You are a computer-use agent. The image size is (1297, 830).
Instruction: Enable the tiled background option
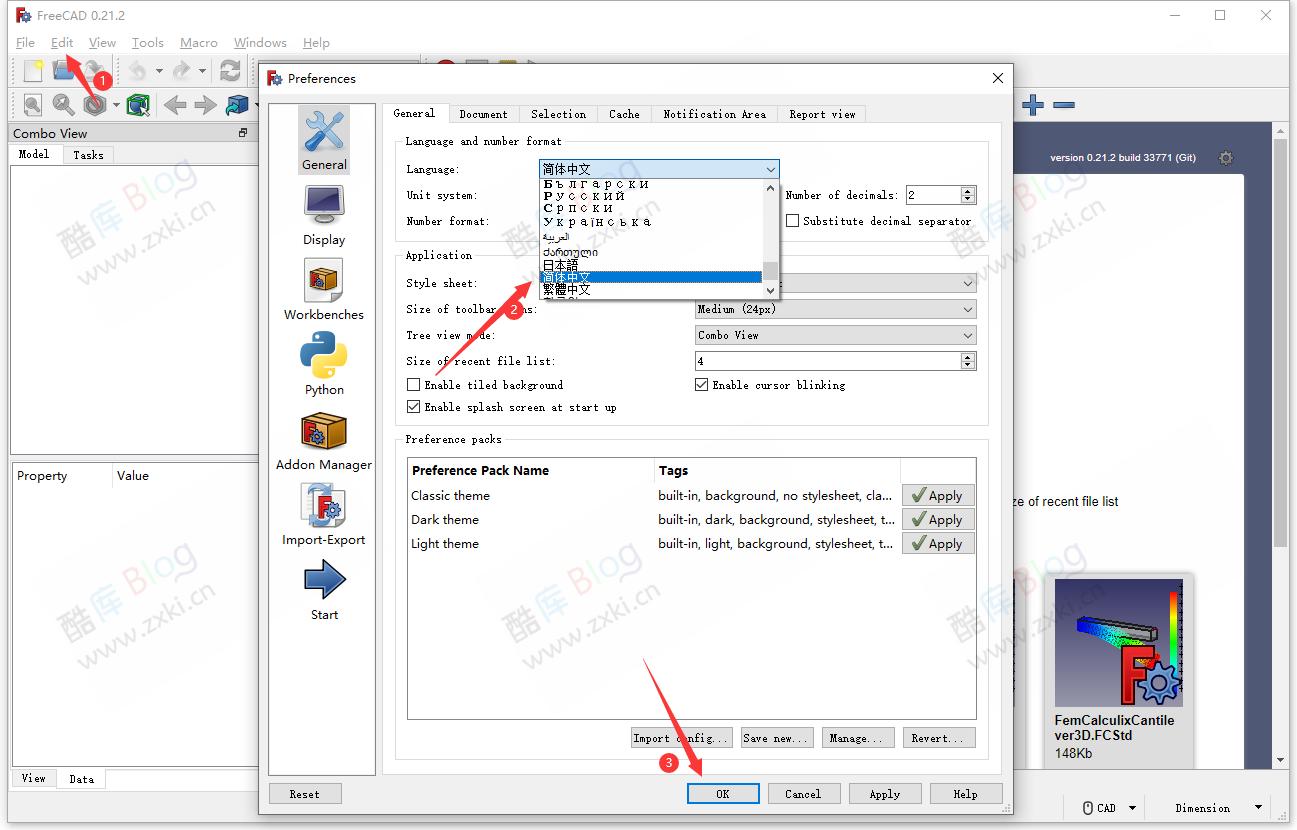[413, 384]
